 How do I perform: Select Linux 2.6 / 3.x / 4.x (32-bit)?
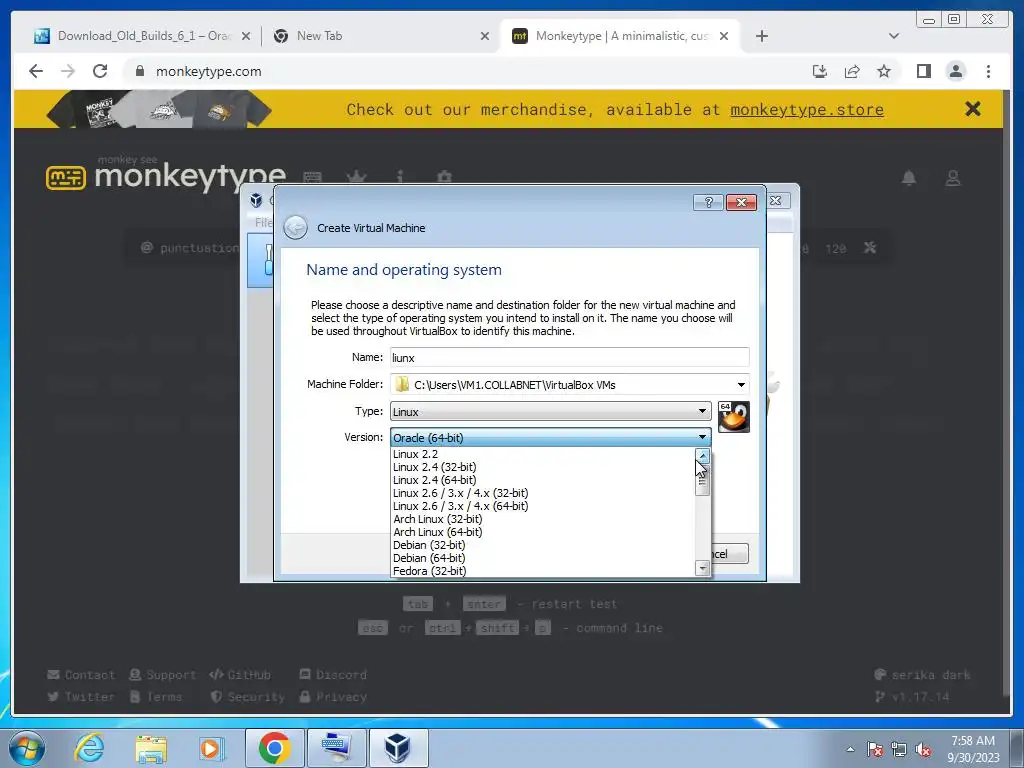(x=543, y=493)
